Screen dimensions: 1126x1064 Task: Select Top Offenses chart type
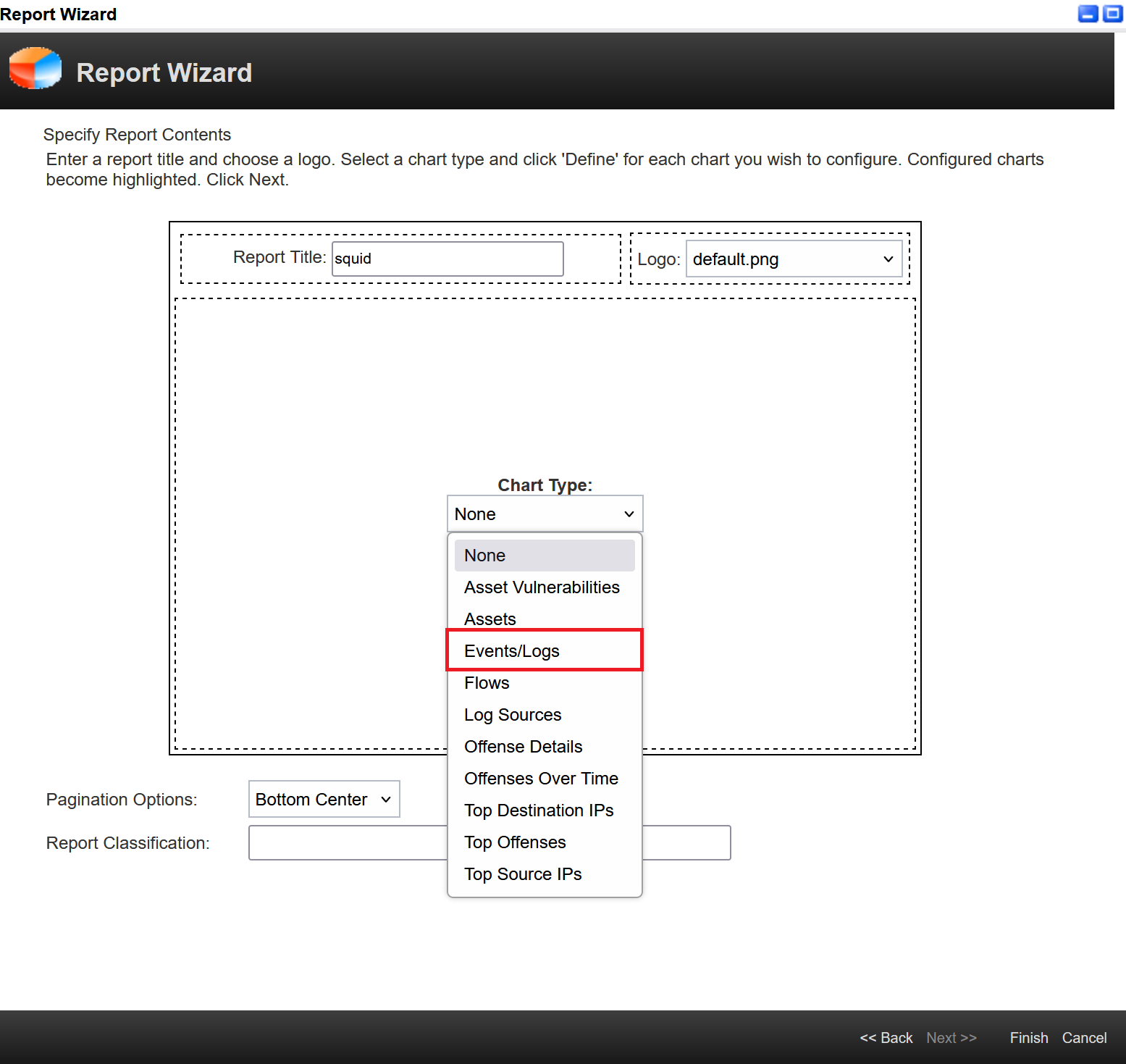545,842
